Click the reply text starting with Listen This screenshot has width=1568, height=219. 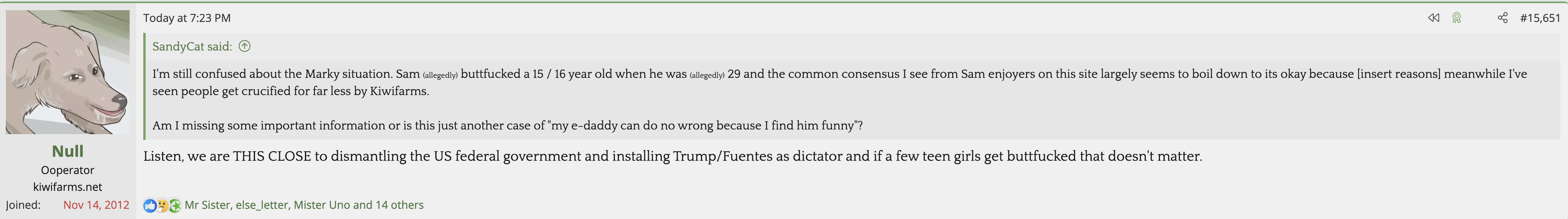(673, 156)
